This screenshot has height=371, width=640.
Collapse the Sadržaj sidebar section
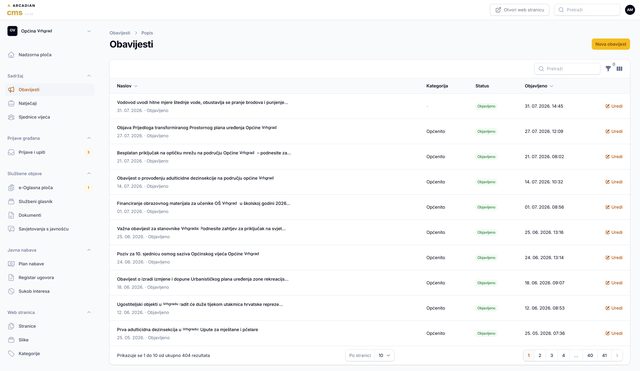[89, 76]
